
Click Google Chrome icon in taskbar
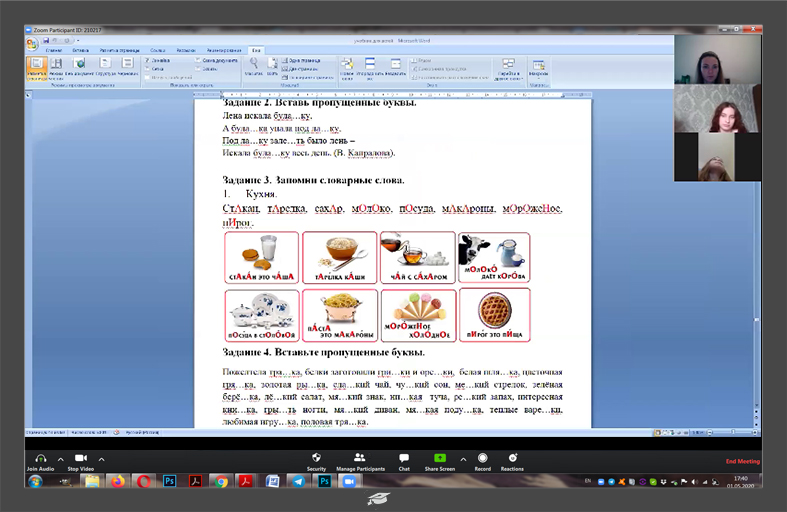(220, 482)
